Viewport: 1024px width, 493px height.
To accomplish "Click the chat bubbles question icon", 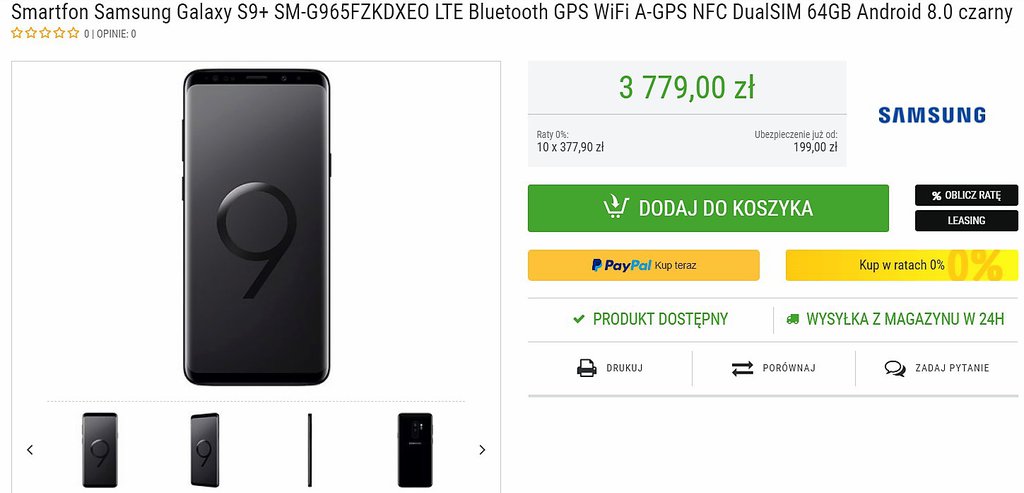I will (x=895, y=368).
